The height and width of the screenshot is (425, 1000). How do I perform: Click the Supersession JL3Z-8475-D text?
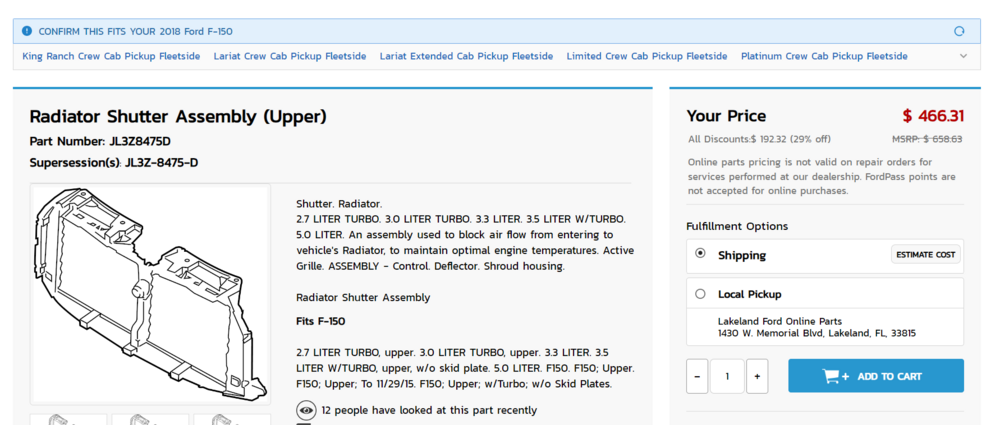114,163
